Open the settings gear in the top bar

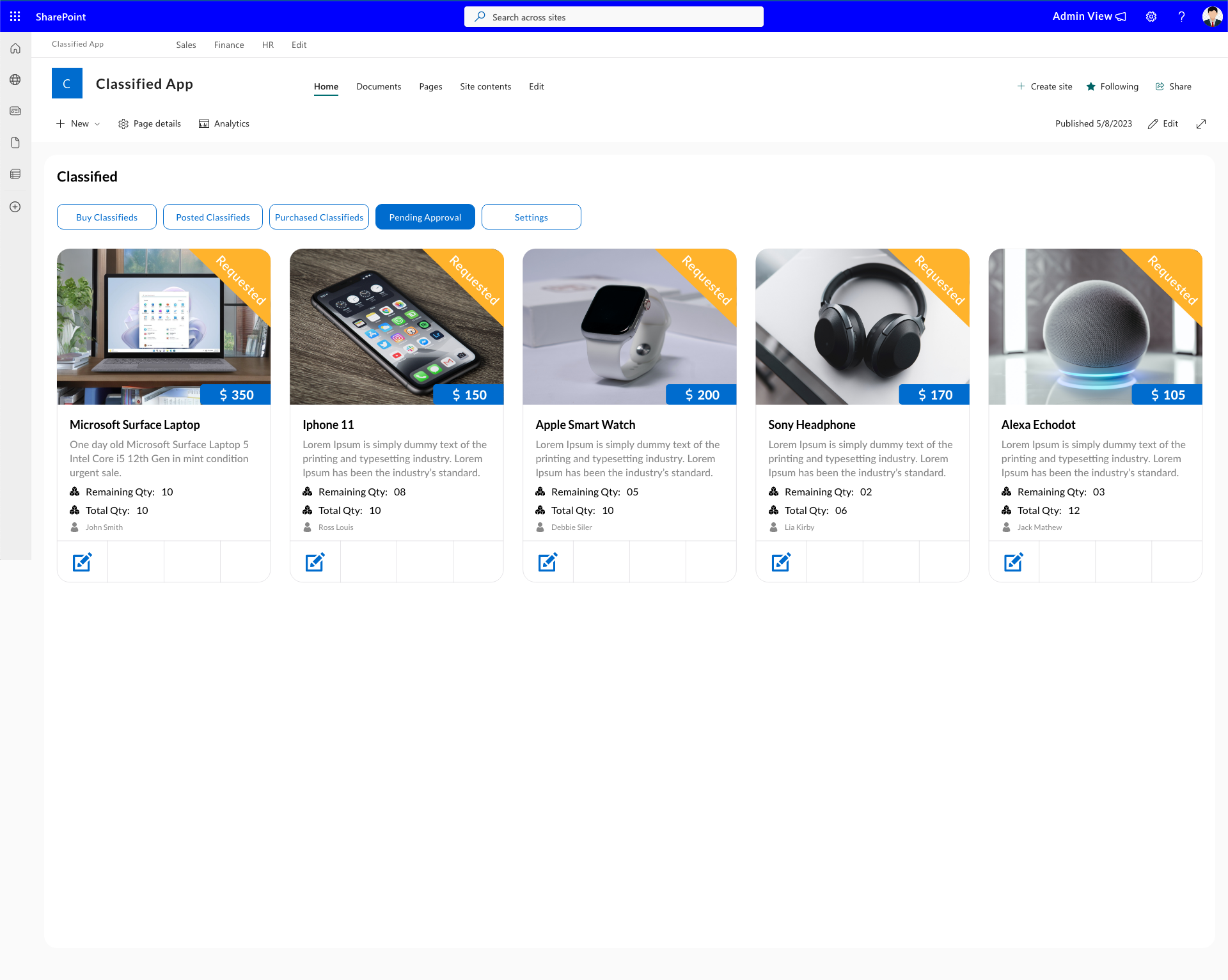pos(1151,17)
